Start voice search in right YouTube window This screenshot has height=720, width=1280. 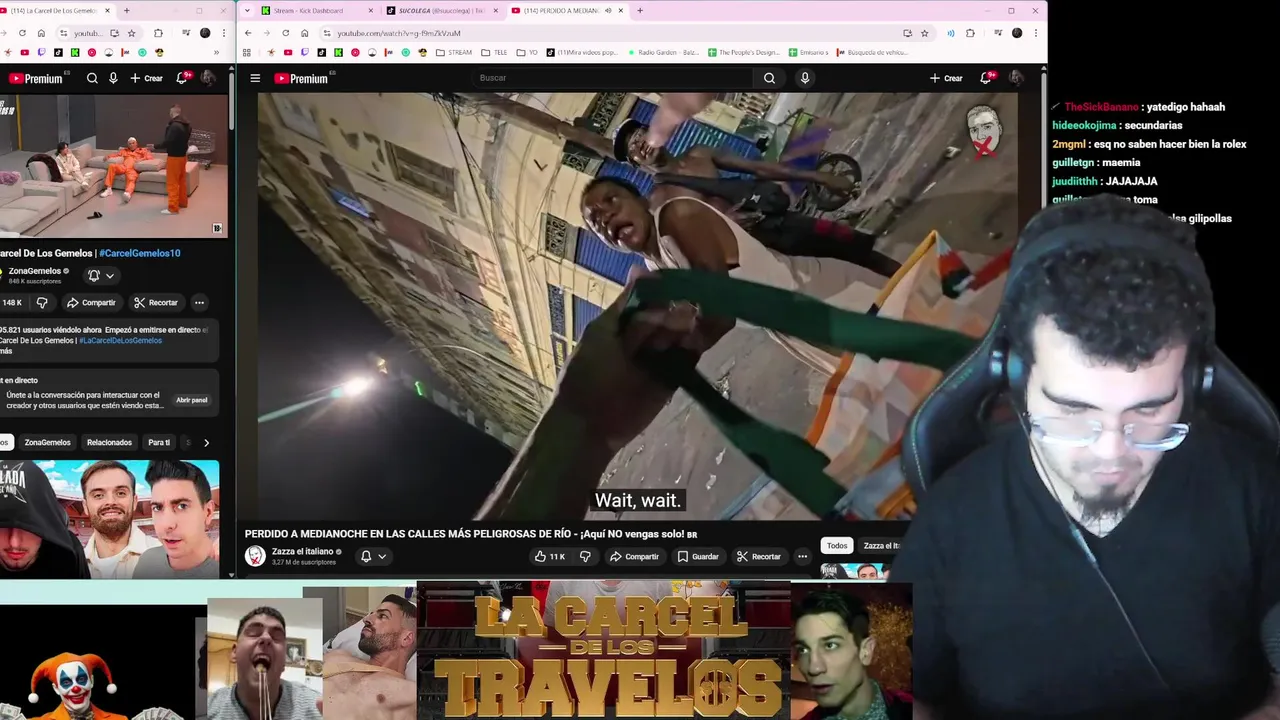(x=805, y=78)
